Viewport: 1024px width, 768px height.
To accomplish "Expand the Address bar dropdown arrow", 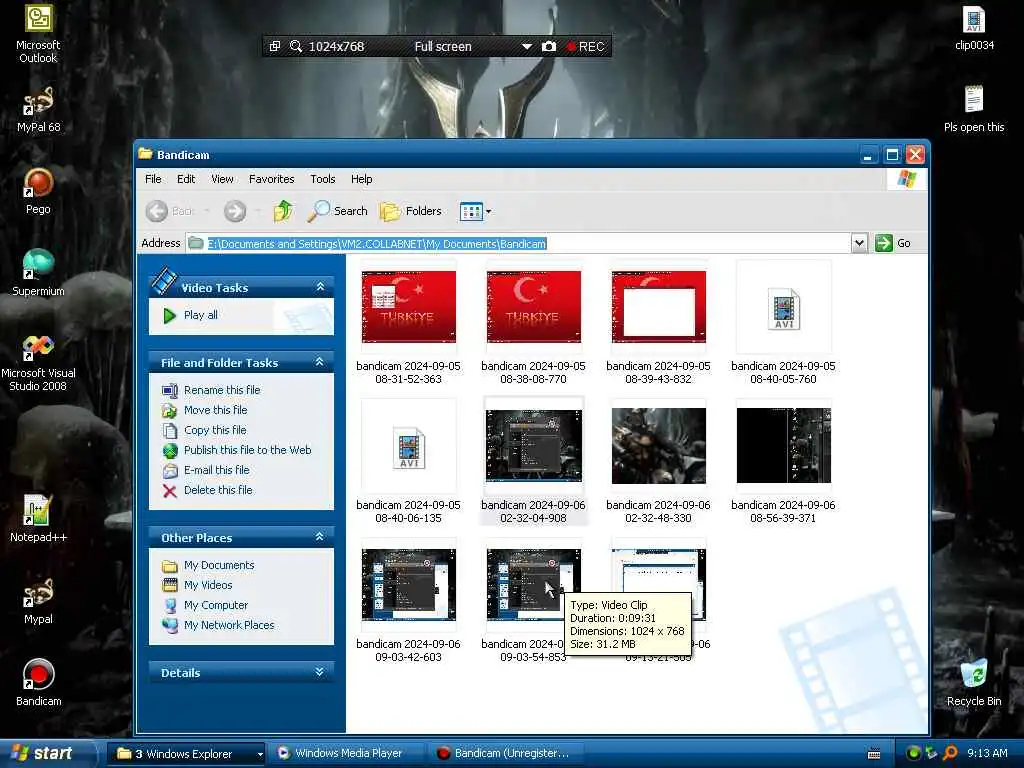I will [859, 244].
